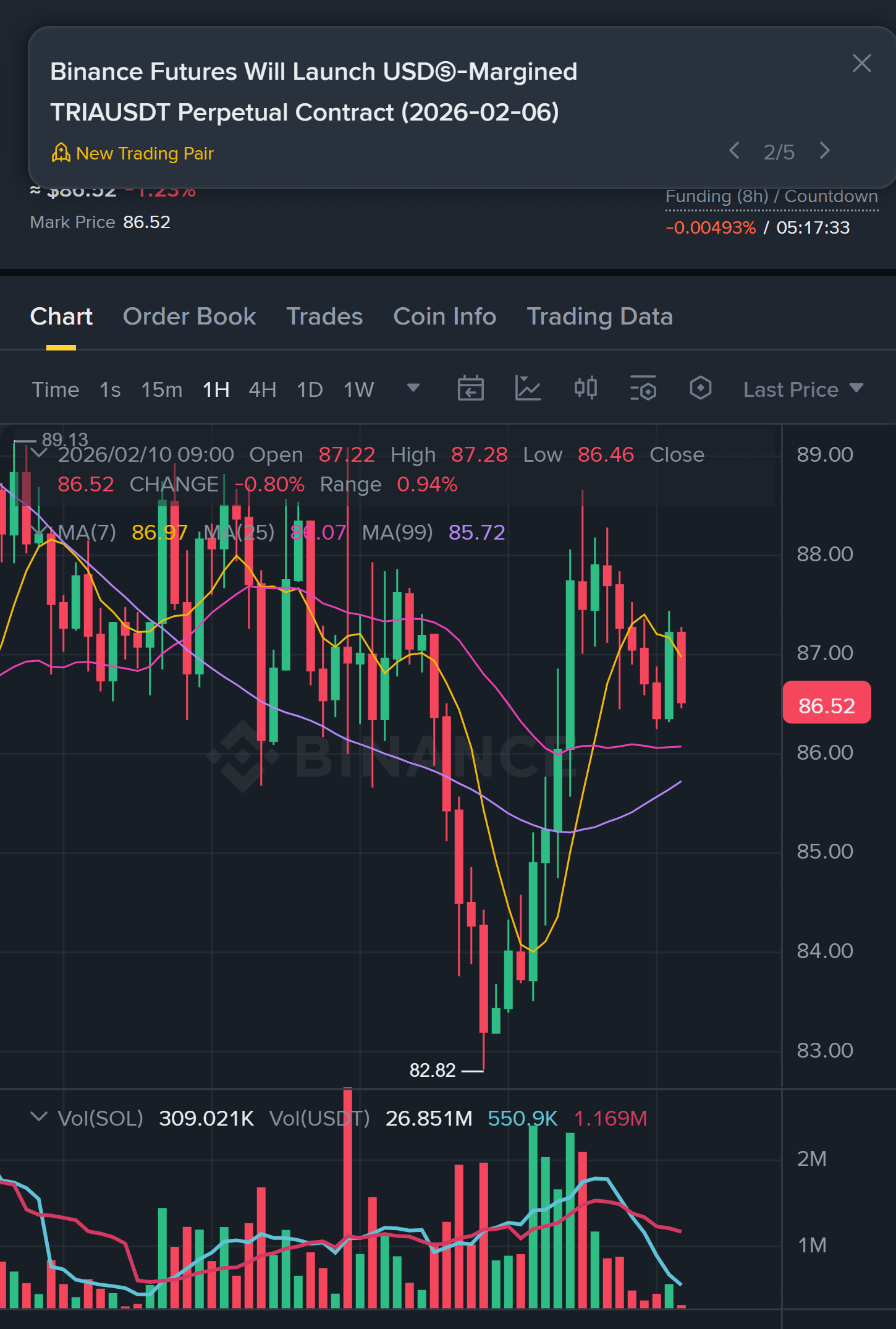Expand more time intervals dropdown
This screenshot has height=1329, width=896.
coord(413,388)
